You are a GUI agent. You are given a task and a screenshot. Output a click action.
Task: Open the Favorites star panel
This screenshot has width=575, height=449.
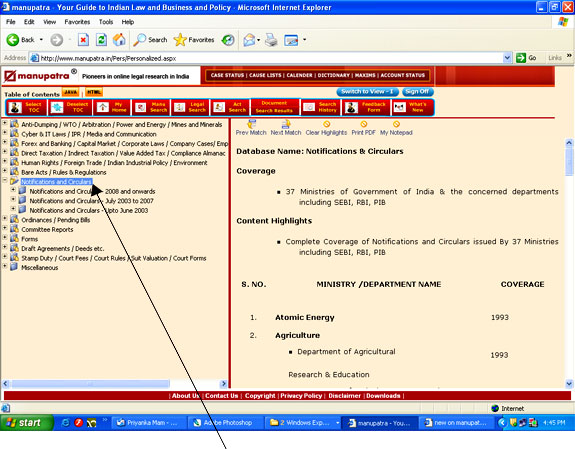[194, 40]
